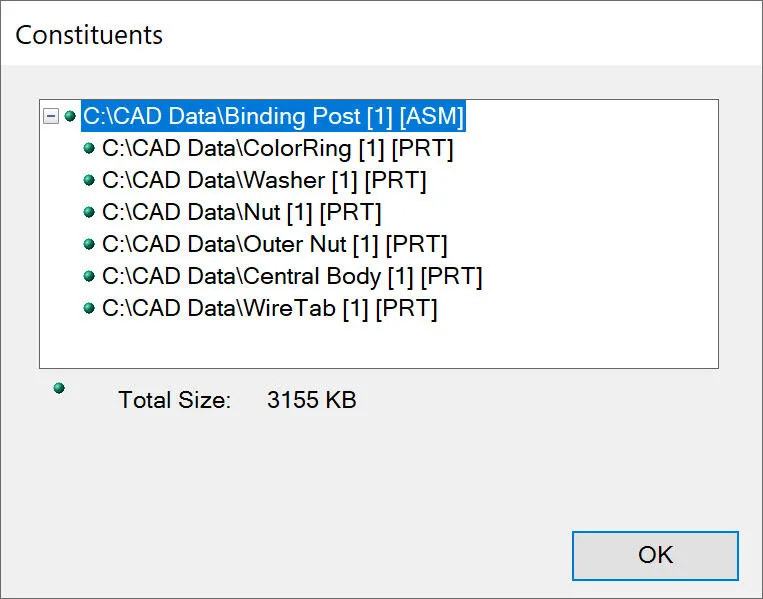Click the 3155 KB size value
The height and width of the screenshot is (599, 763).
(x=311, y=399)
